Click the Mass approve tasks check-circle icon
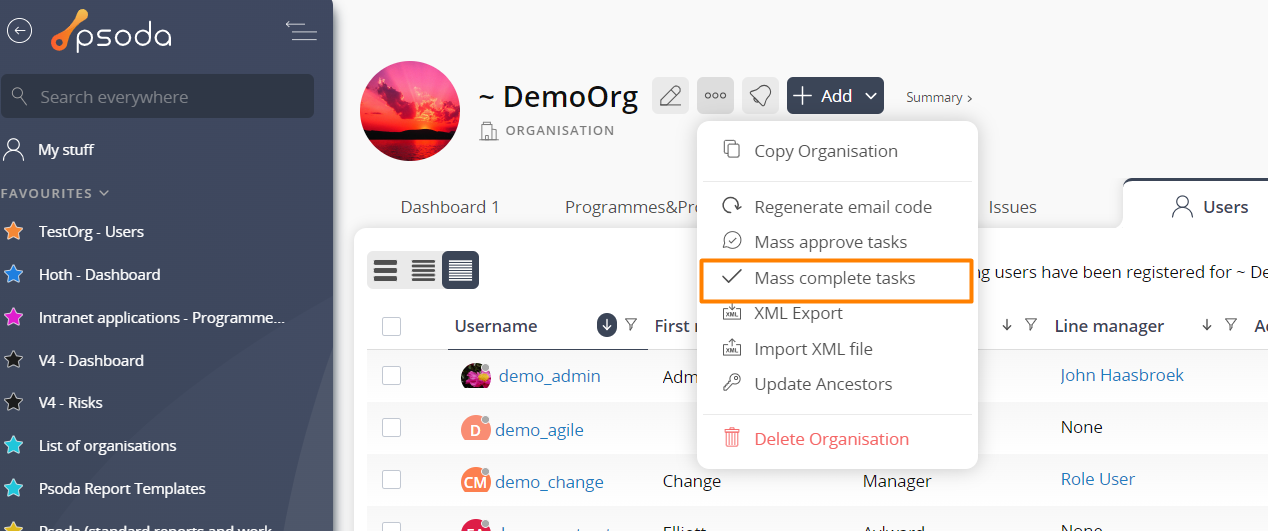The height and width of the screenshot is (531, 1268). coord(732,241)
